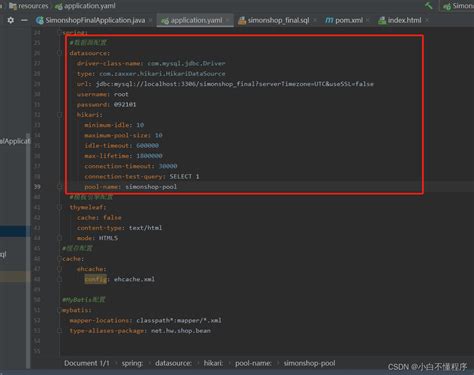Open the Simon run configuration selector

tap(458, 6)
